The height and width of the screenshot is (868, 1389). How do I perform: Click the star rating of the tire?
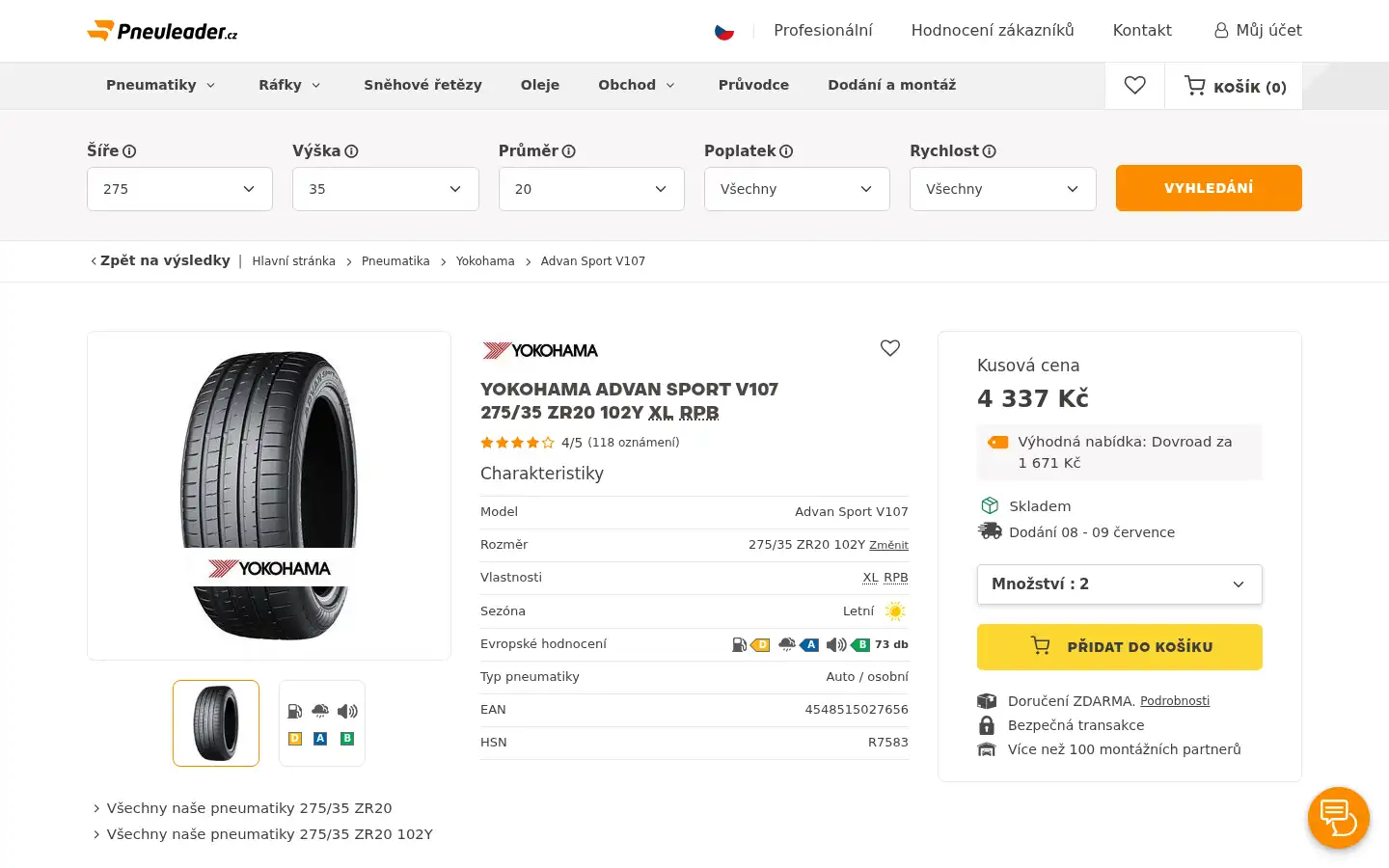pyautogui.click(x=518, y=443)
